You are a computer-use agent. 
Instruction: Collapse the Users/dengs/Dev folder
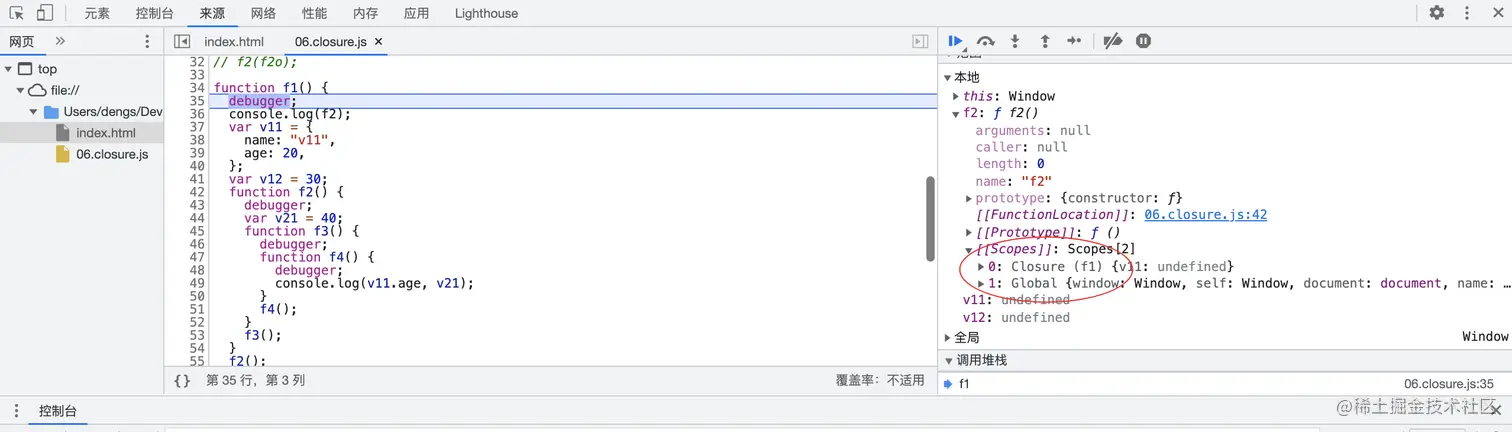point(34,112)
